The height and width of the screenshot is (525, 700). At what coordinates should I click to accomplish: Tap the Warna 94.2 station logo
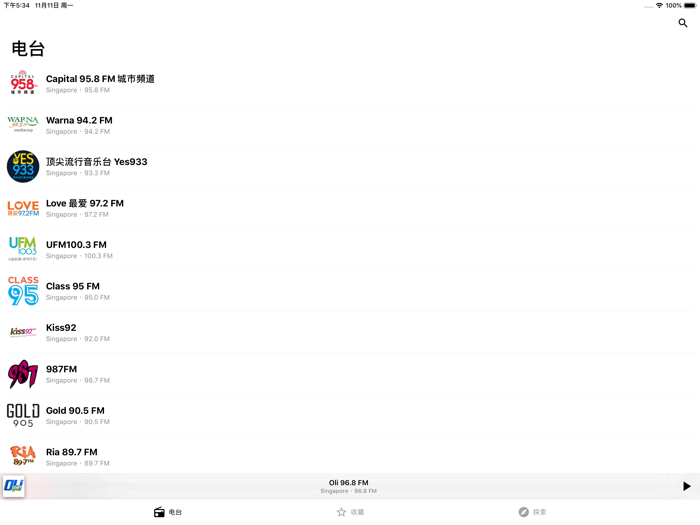point(23,124)
